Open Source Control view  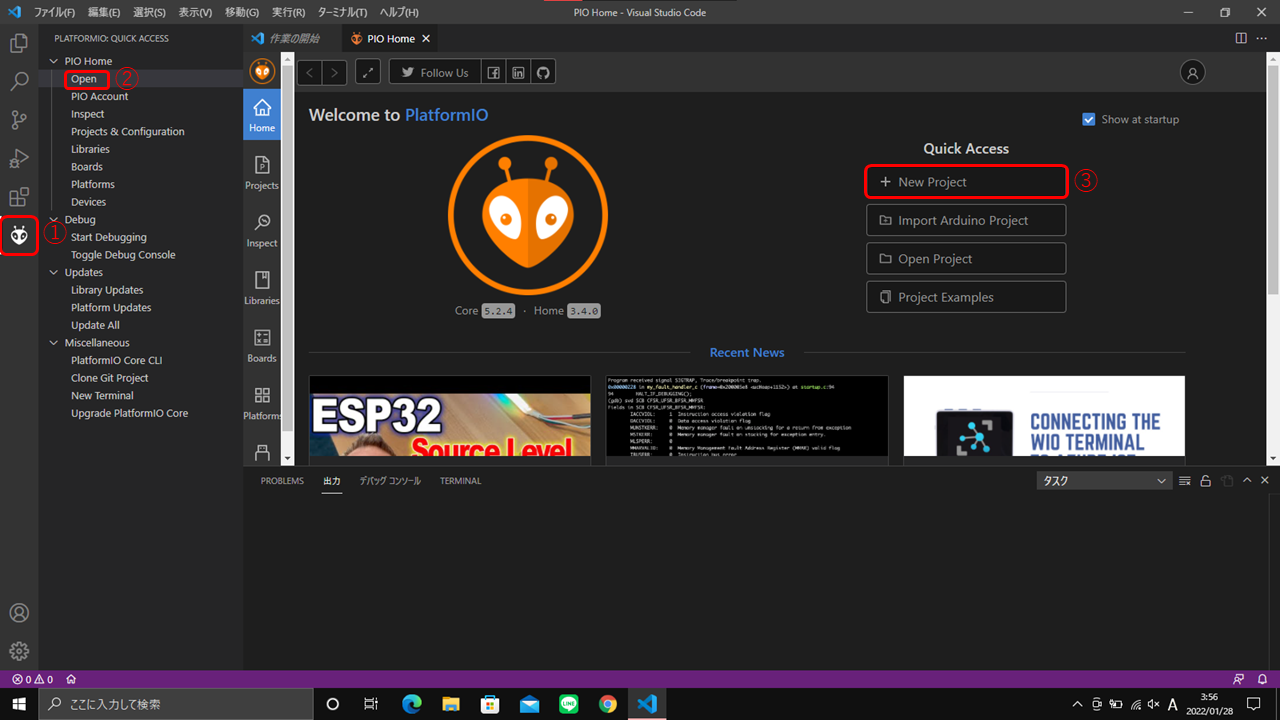(19, 121)
